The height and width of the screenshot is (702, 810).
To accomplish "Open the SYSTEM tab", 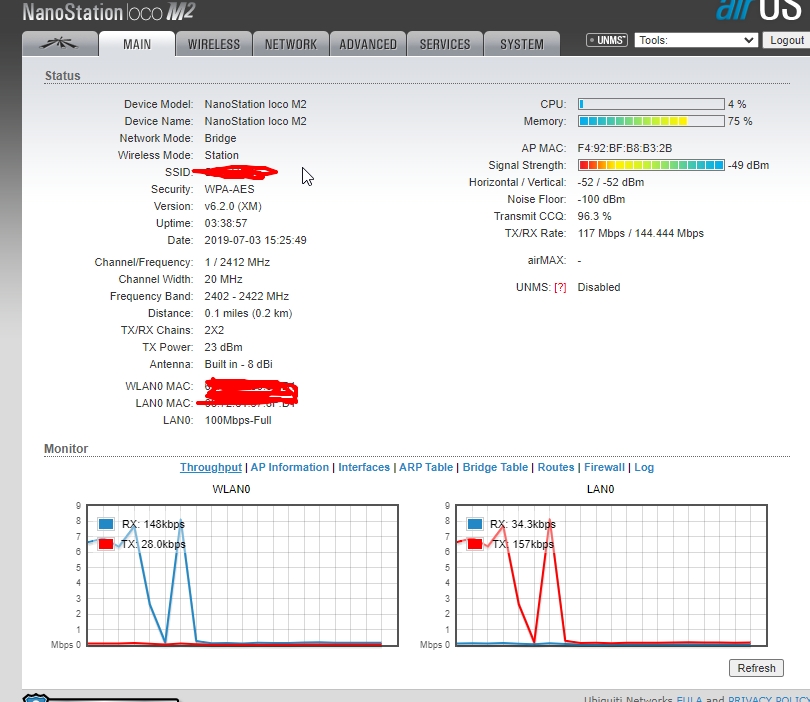I will click(522, 44).
